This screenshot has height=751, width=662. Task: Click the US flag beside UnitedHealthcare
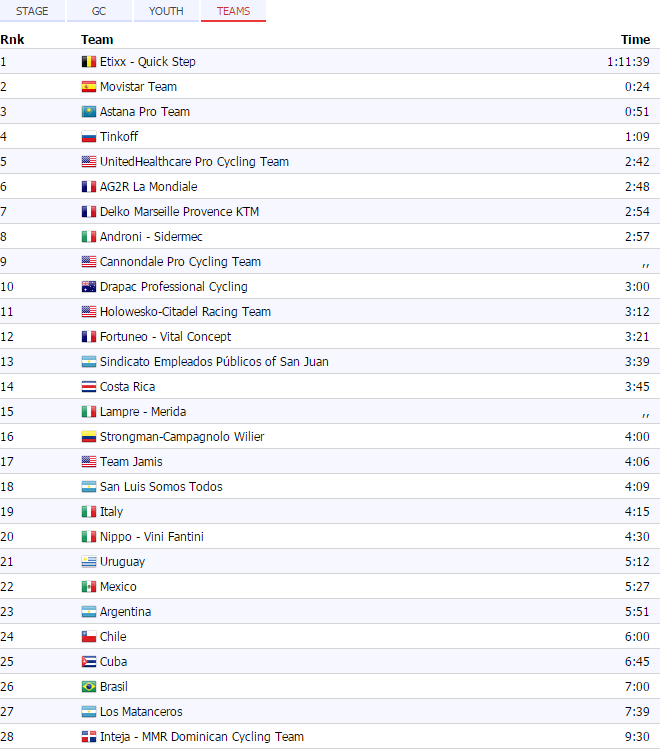pos(89,162)
